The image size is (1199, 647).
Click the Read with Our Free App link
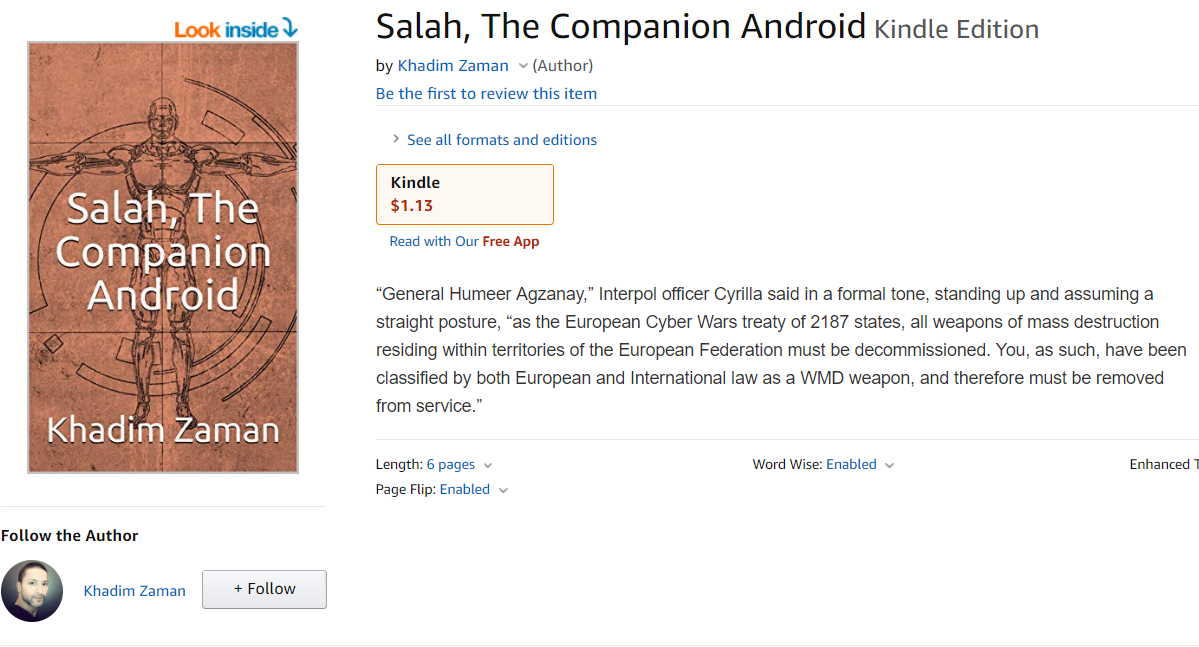pyautogui.click(x=465, y=241)
